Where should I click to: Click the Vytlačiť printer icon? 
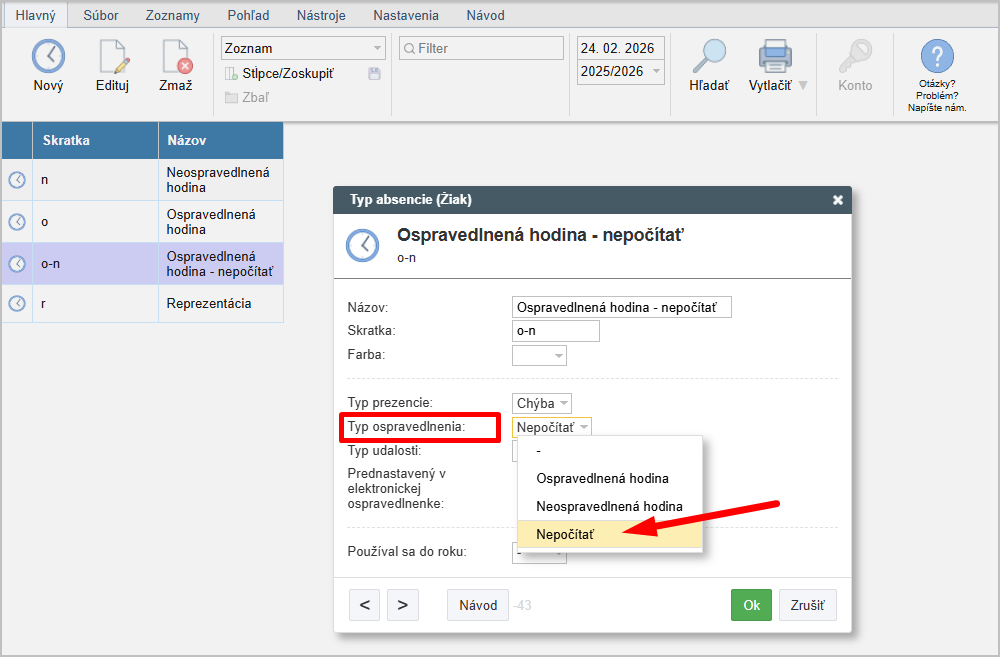pos(775,57)
